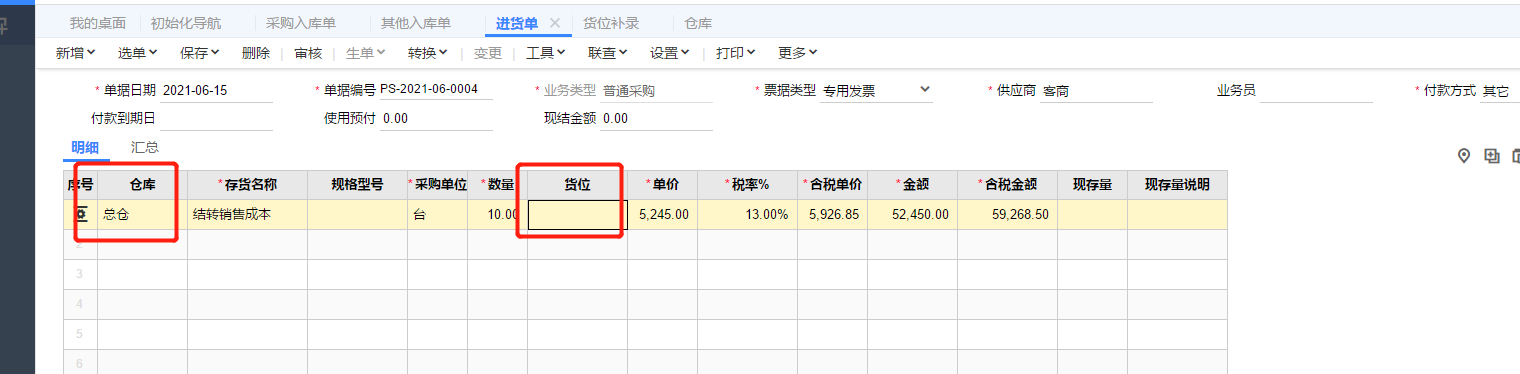
Task: Click the 付款到期日 field
Action: coord(216,119)
